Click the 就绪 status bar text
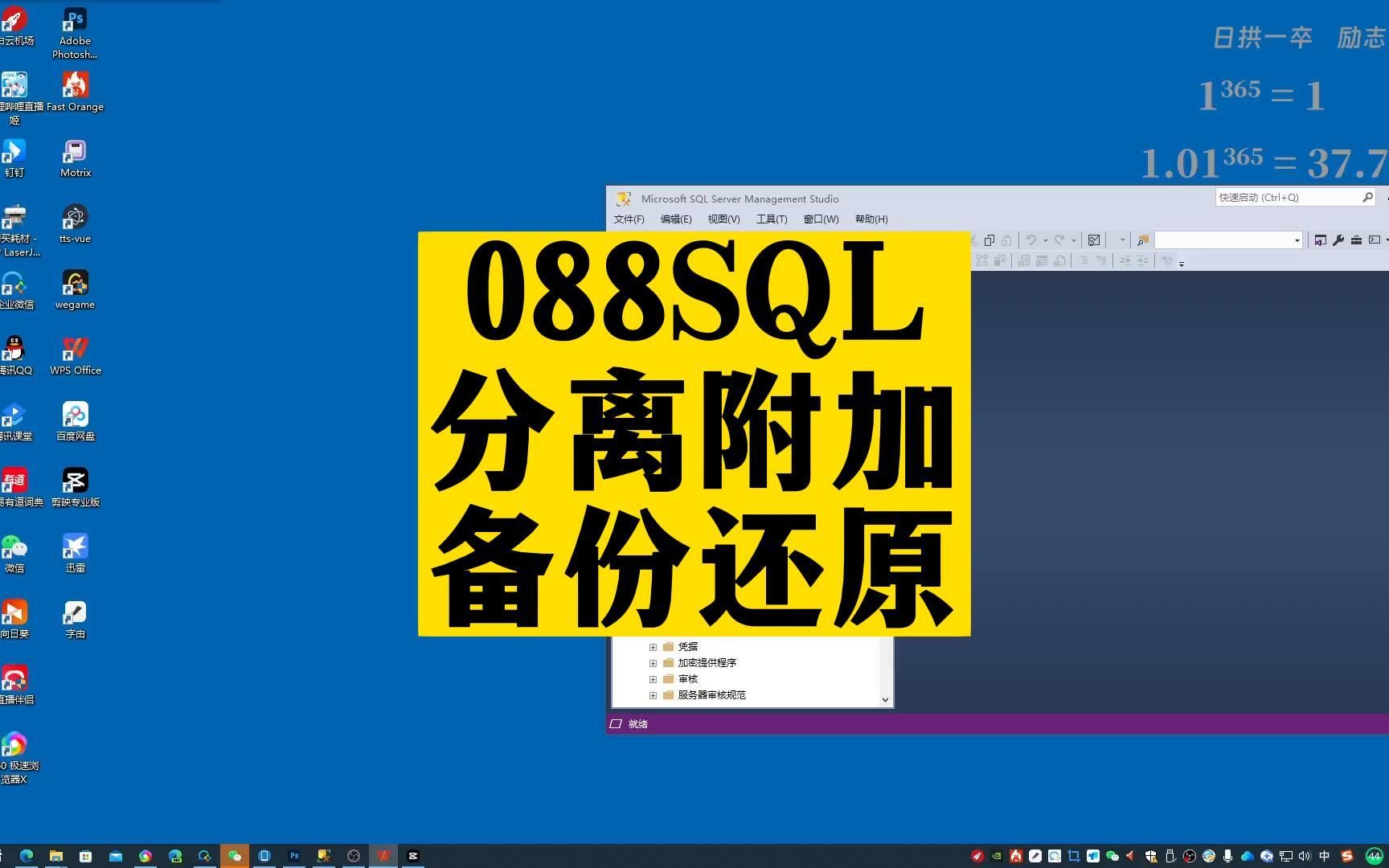The width and height of the screenshot is (1389, 868). click(x=638, y=724)
